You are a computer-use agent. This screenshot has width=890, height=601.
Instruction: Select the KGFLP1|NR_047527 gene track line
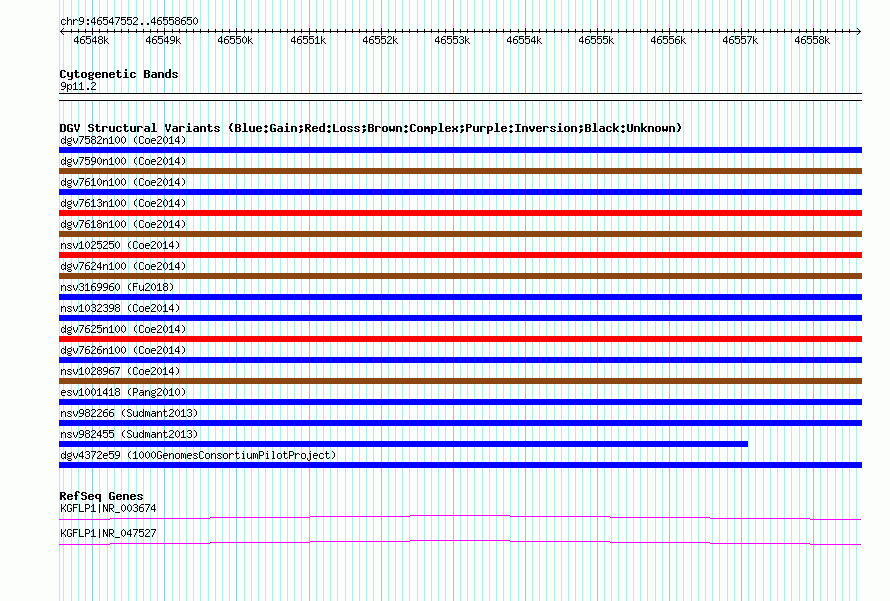tap(460, 543)
